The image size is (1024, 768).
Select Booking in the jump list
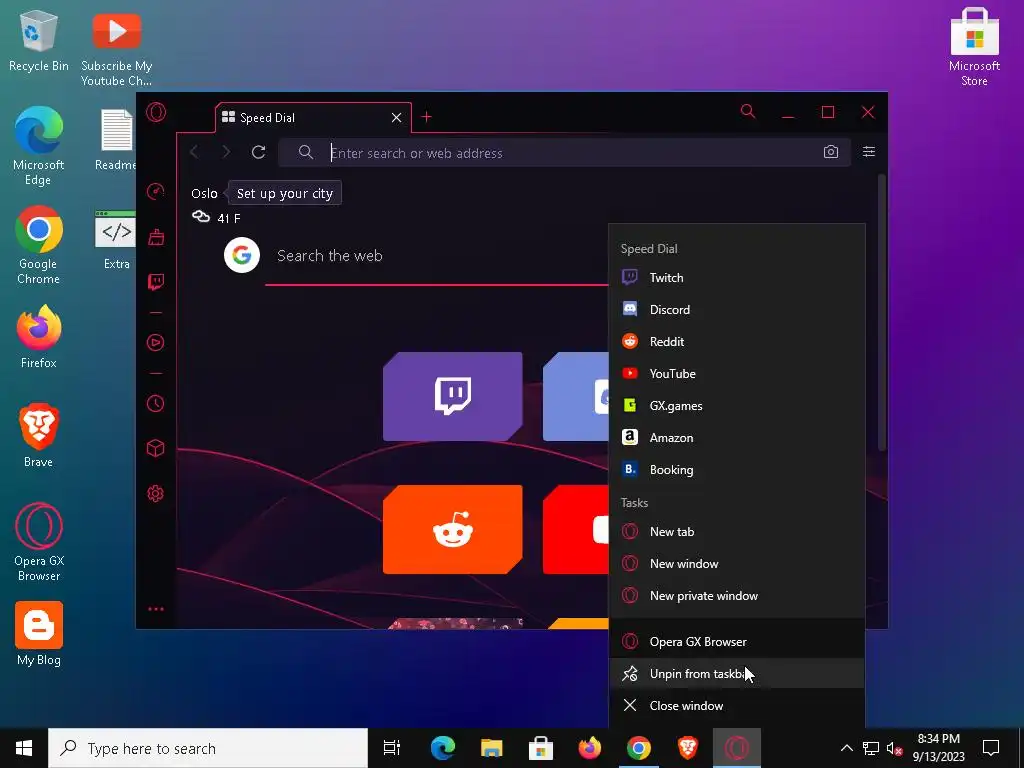[737, 470]
